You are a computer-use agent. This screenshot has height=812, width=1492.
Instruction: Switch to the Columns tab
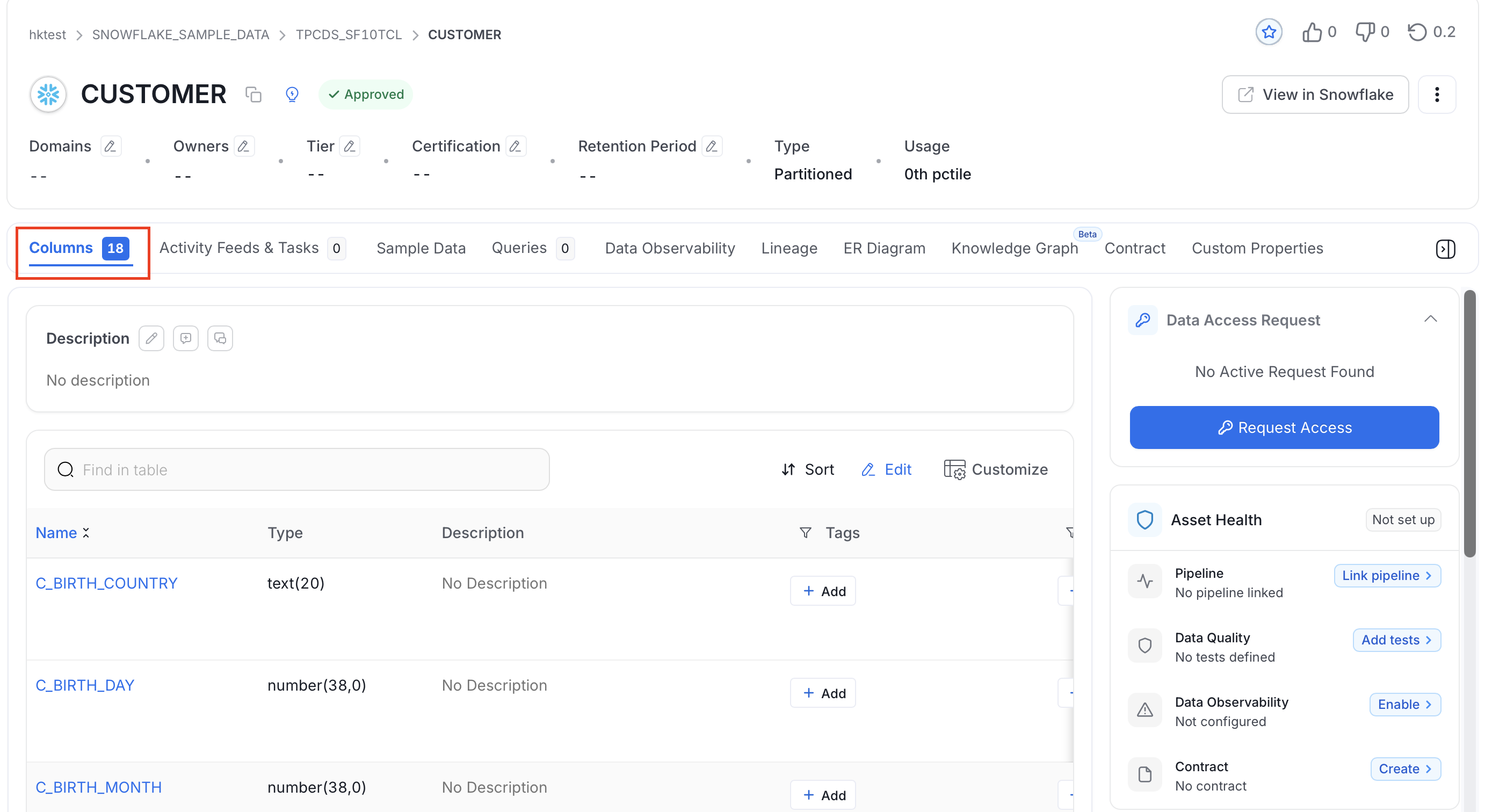pyautogui.click(x=80, y=249)
